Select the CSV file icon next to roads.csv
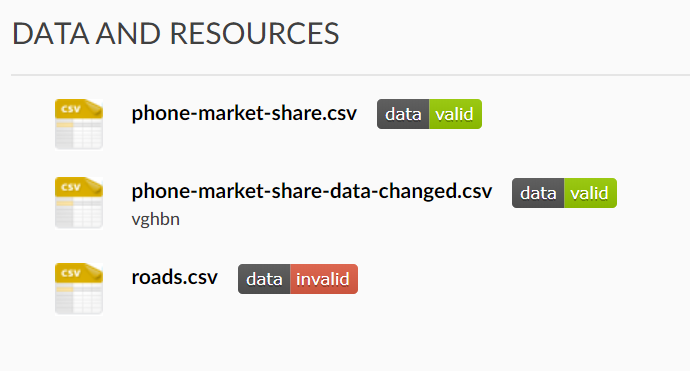 point(79,289)
